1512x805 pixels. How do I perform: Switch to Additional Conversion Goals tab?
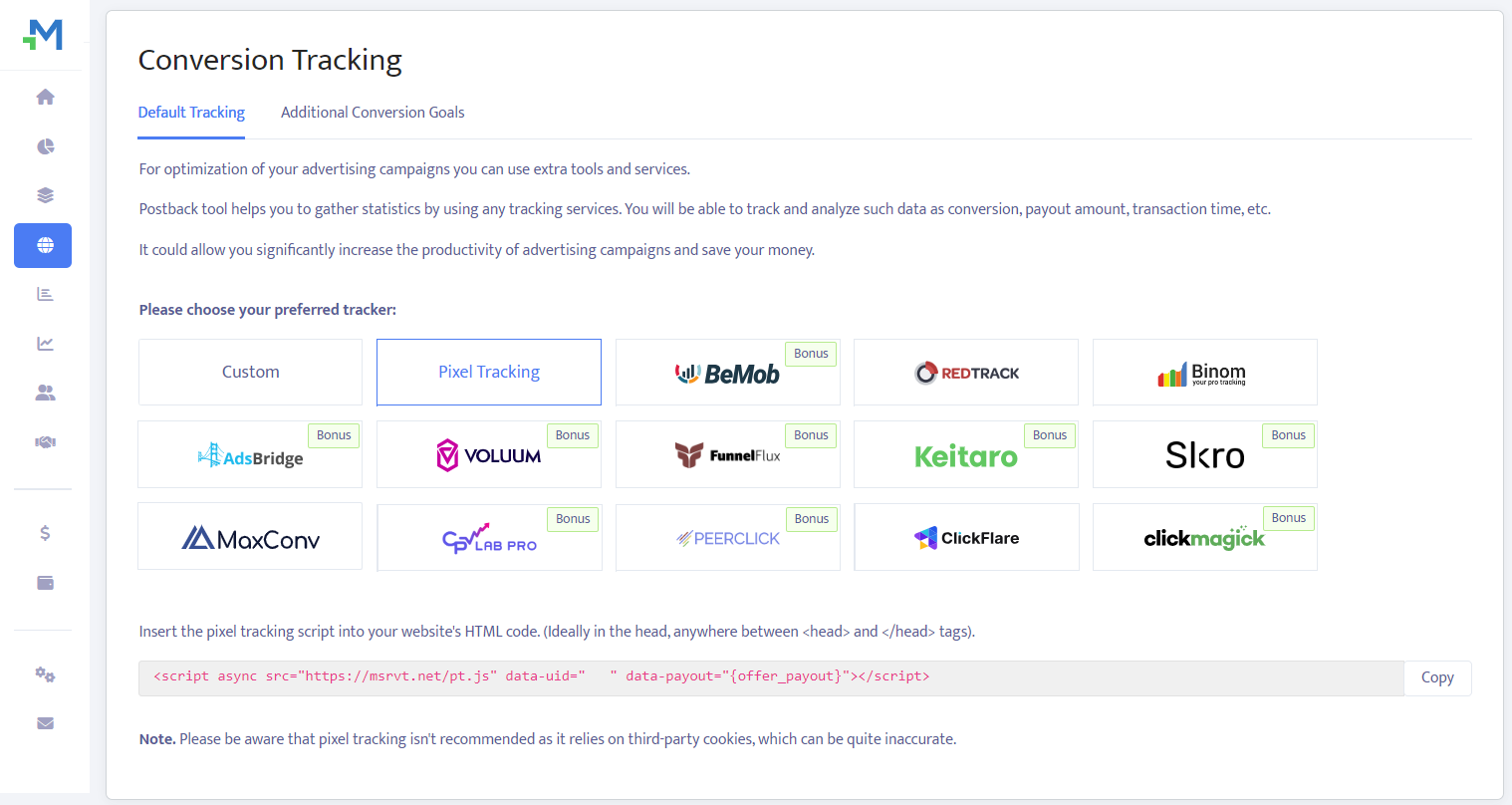point(373,113)
